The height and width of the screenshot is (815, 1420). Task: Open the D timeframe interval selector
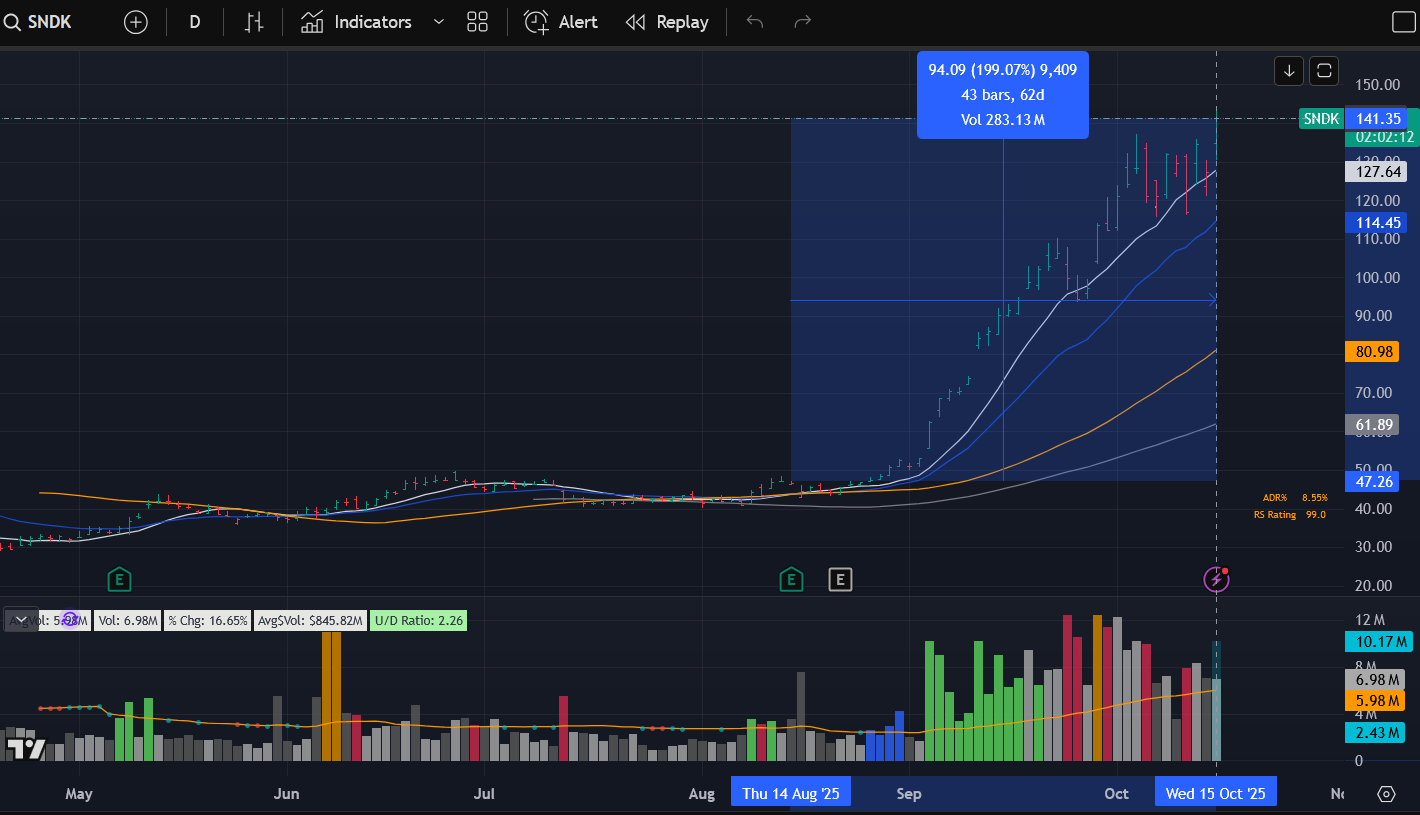[x=195, y=22]
